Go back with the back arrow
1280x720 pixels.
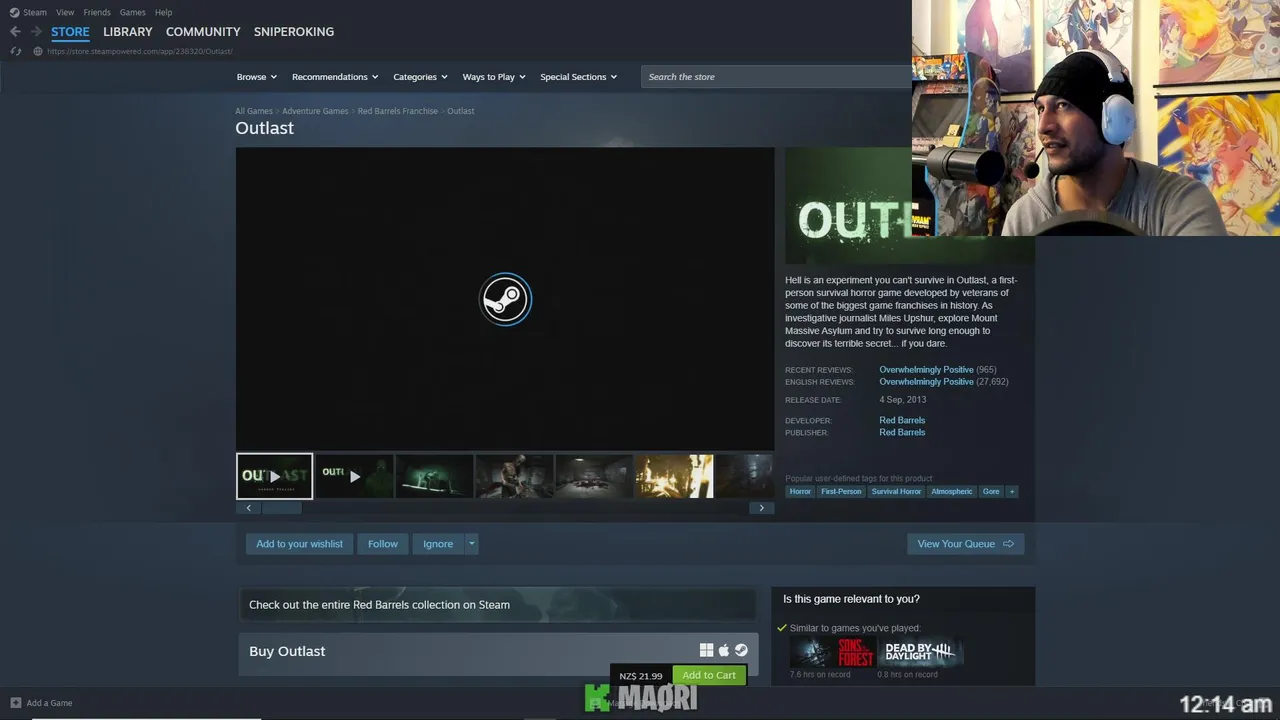pyautogui.click(x=15, y=32)
